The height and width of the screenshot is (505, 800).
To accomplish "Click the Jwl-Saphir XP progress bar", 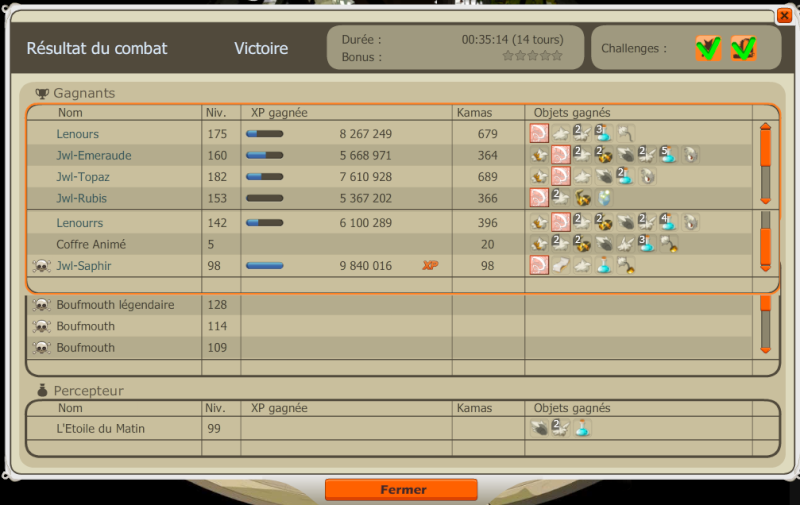I will coord(264,266).
